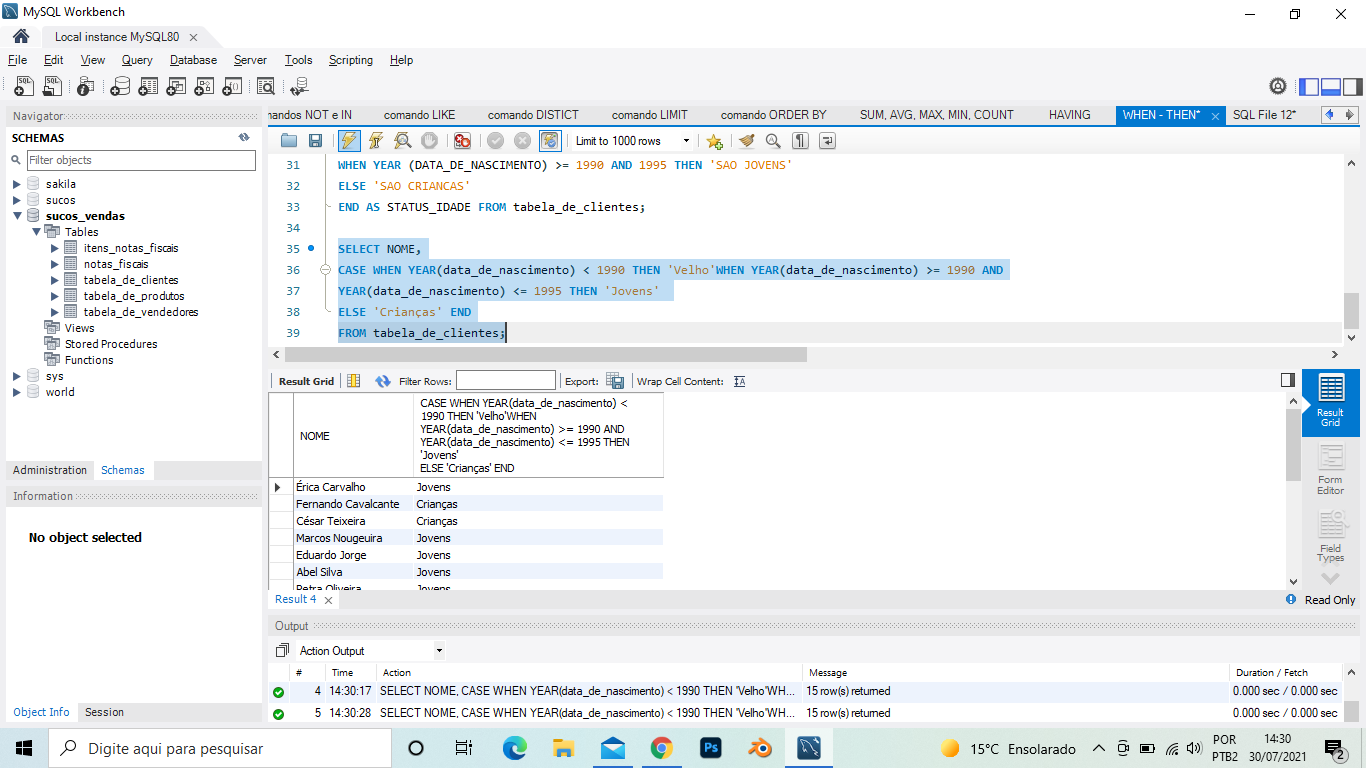Screen dimensions: 1366x768
Task: Click the Filter Rows input field
Action: [x=506, y=381]
